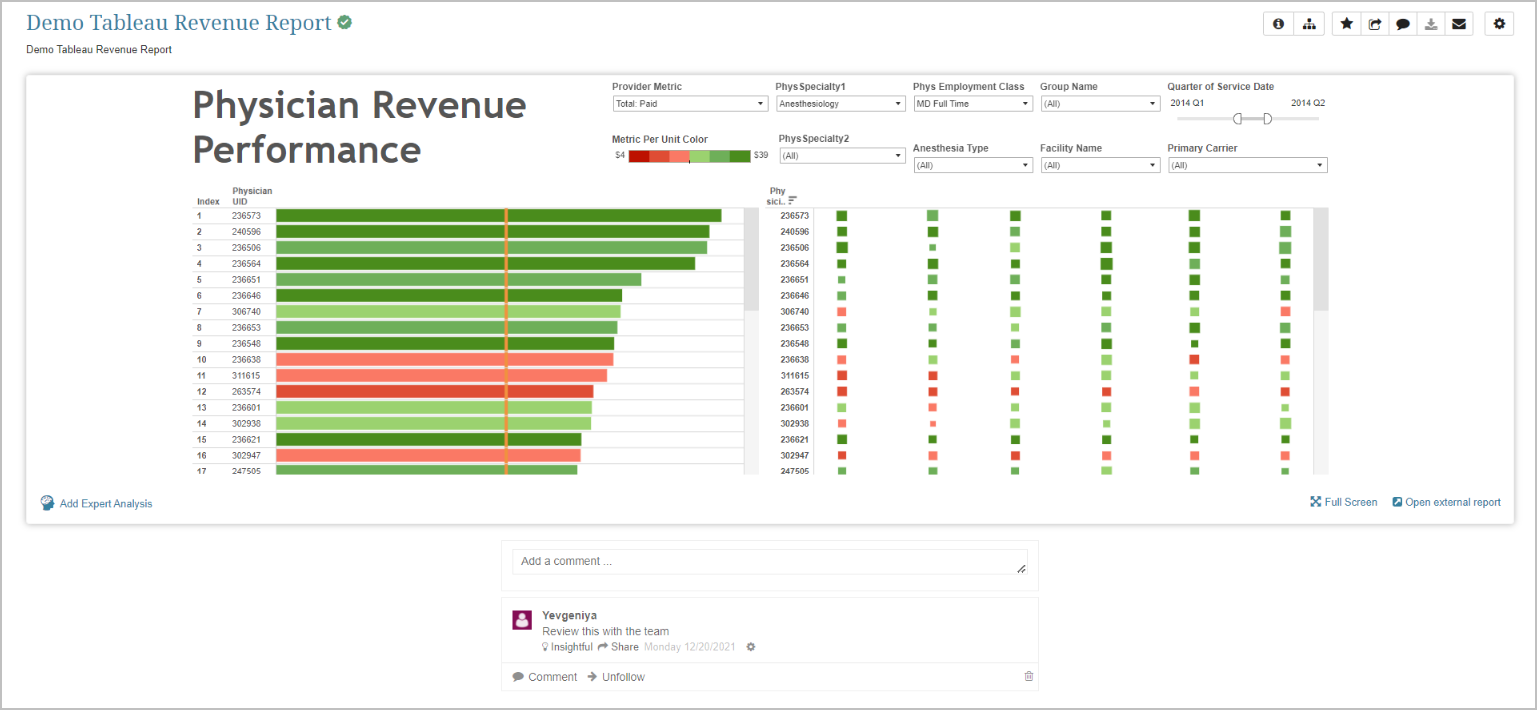
Task: Click the Full Screen link
Action: (1344, 502)
